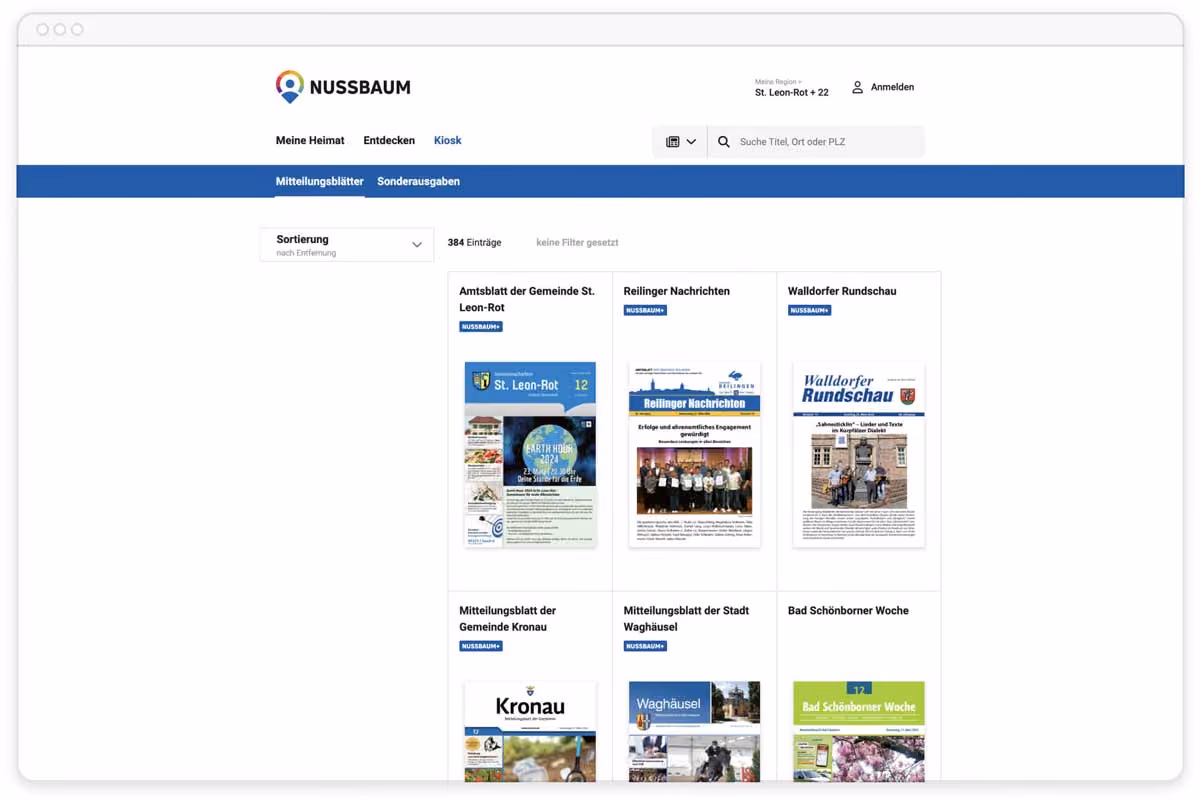Click the user profile icon beside Anmelden
Image resolution: width=1200 pixels, height=802 pixels.
(x=857, y=87)
